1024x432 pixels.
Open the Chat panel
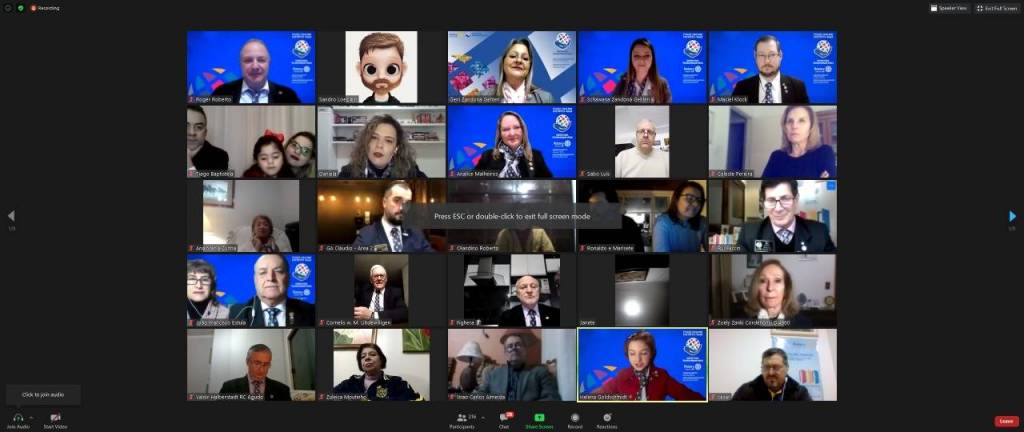(x=504, y=416)
